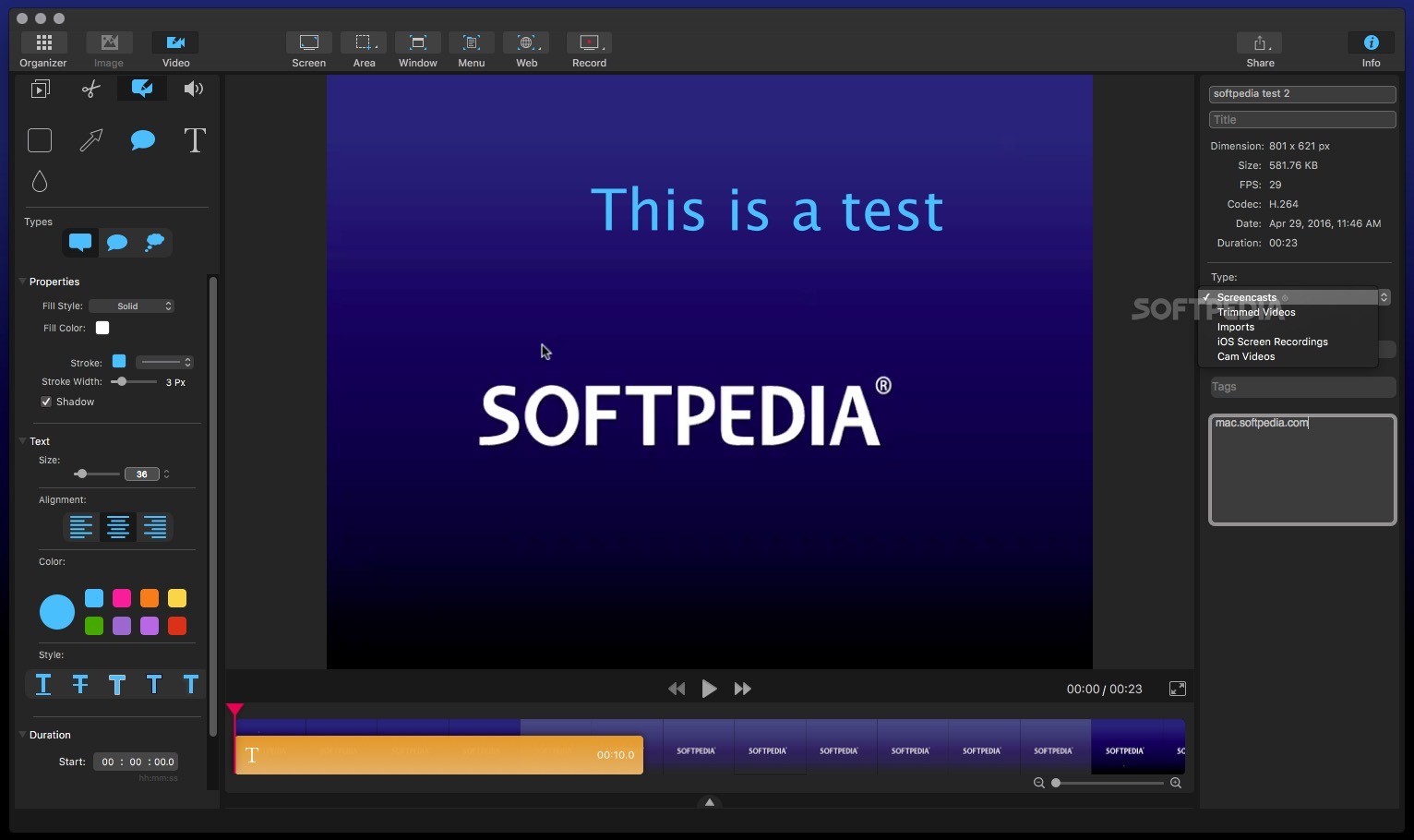Open the Stroke color swatch
1414x840 pixels.
[x=119, y=361]
